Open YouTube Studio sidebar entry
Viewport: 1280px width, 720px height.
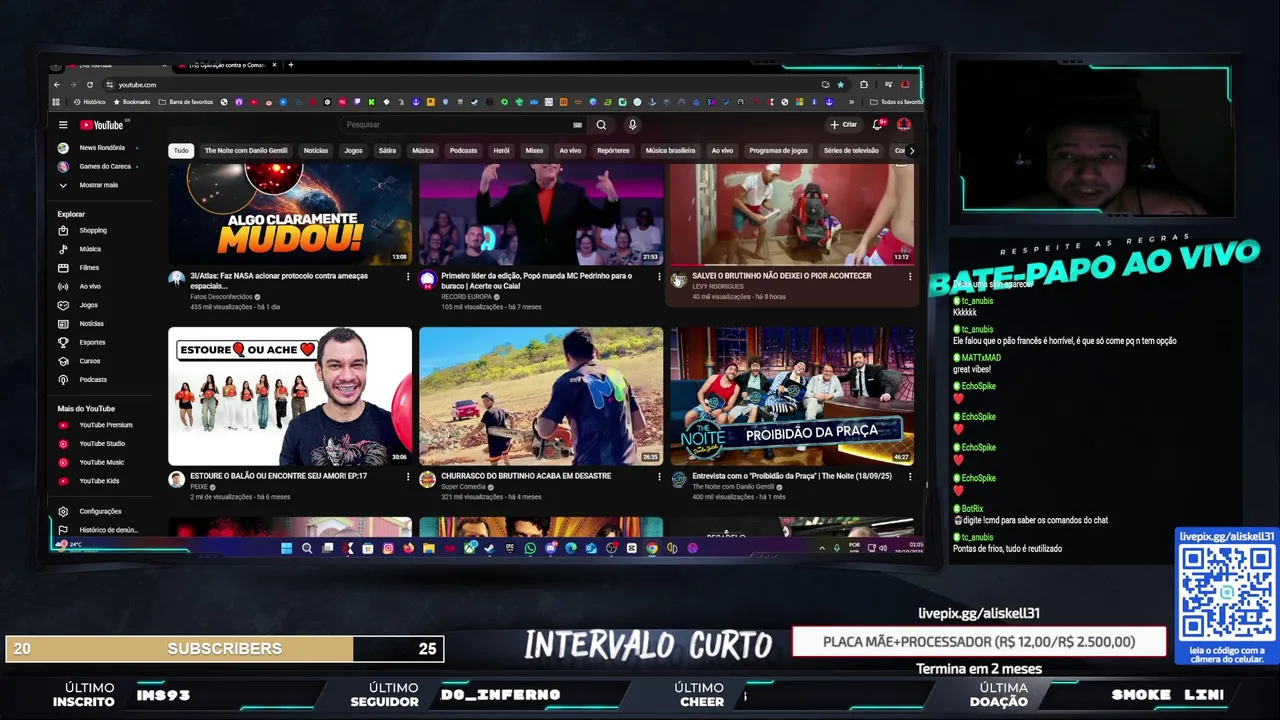[102, 444]
